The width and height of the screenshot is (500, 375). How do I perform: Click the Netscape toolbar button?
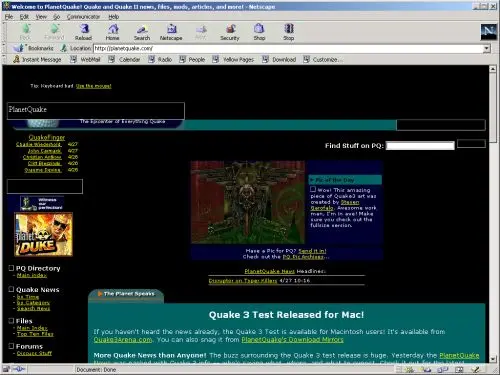pos(171,32)
